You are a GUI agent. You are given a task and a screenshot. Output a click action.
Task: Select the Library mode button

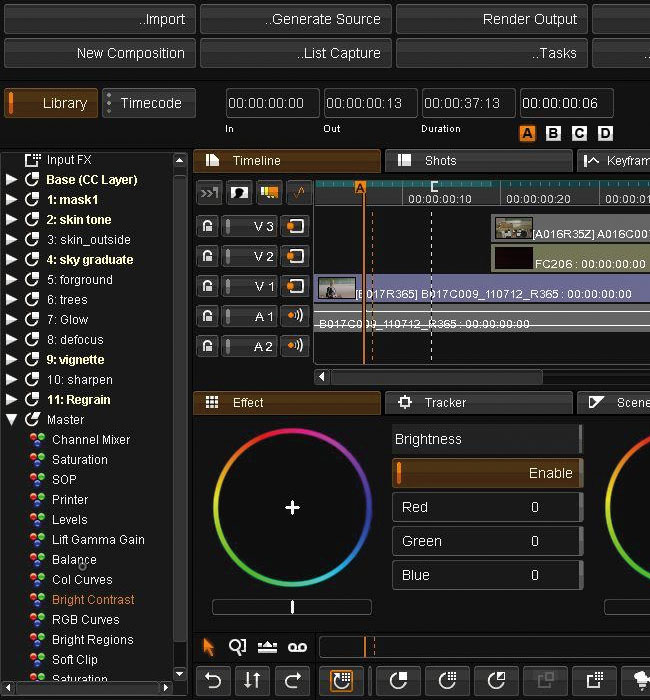pos(51,103)
